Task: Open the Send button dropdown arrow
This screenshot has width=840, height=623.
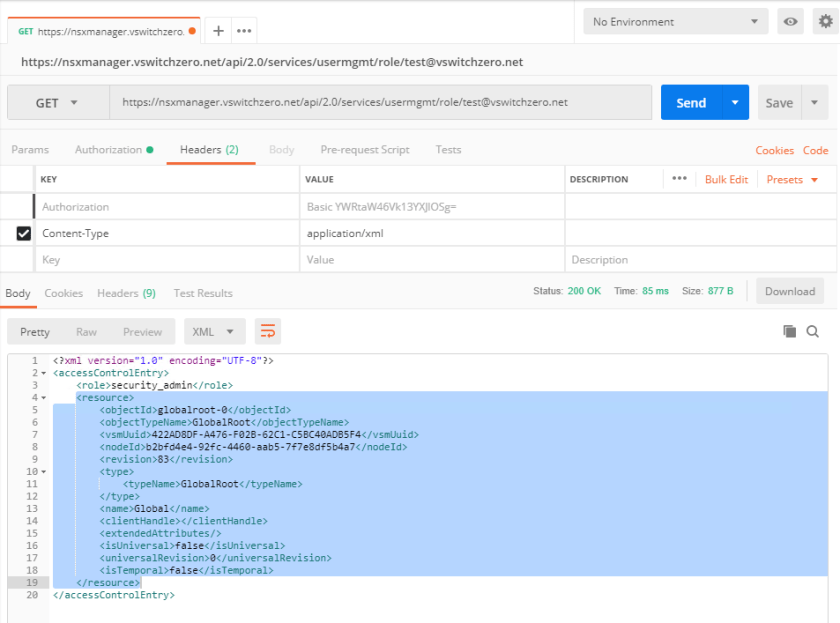Action: (735, 103)
